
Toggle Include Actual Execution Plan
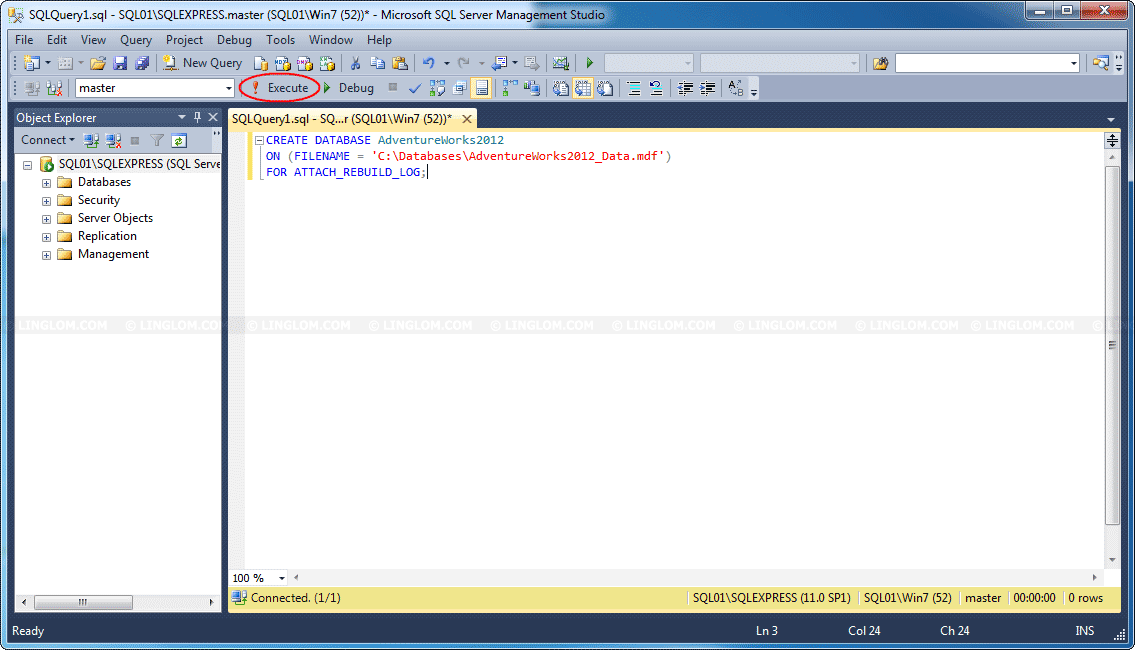(x=508, y=88)
